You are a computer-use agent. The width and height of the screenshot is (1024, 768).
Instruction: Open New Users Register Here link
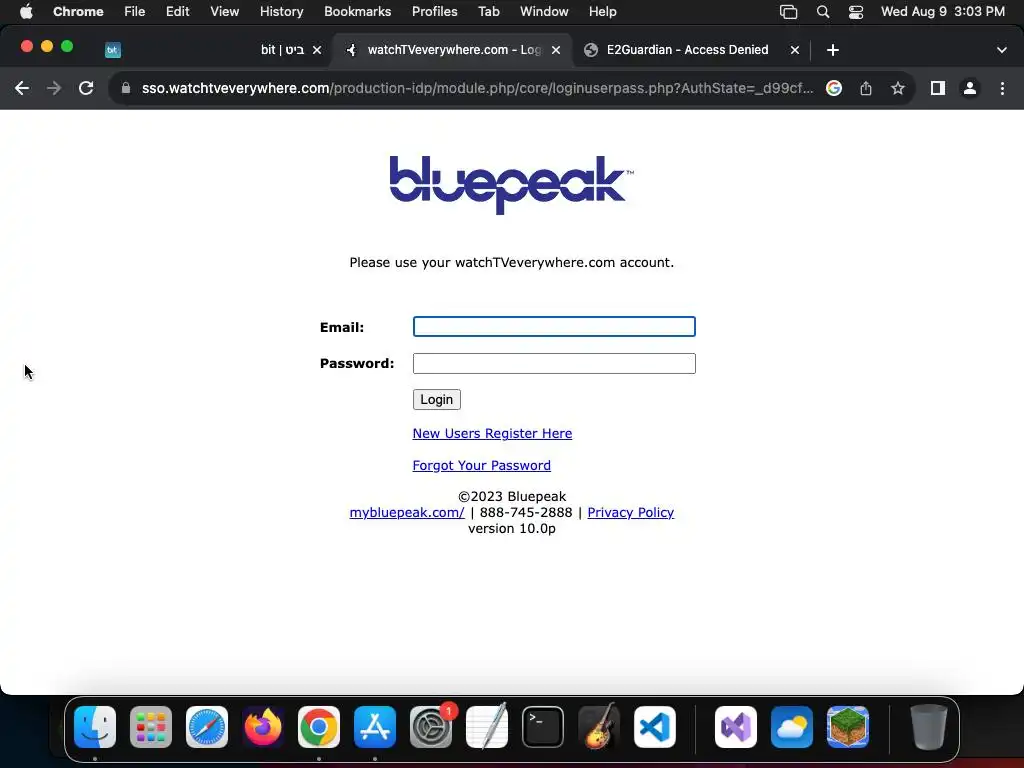coord(492,434)
